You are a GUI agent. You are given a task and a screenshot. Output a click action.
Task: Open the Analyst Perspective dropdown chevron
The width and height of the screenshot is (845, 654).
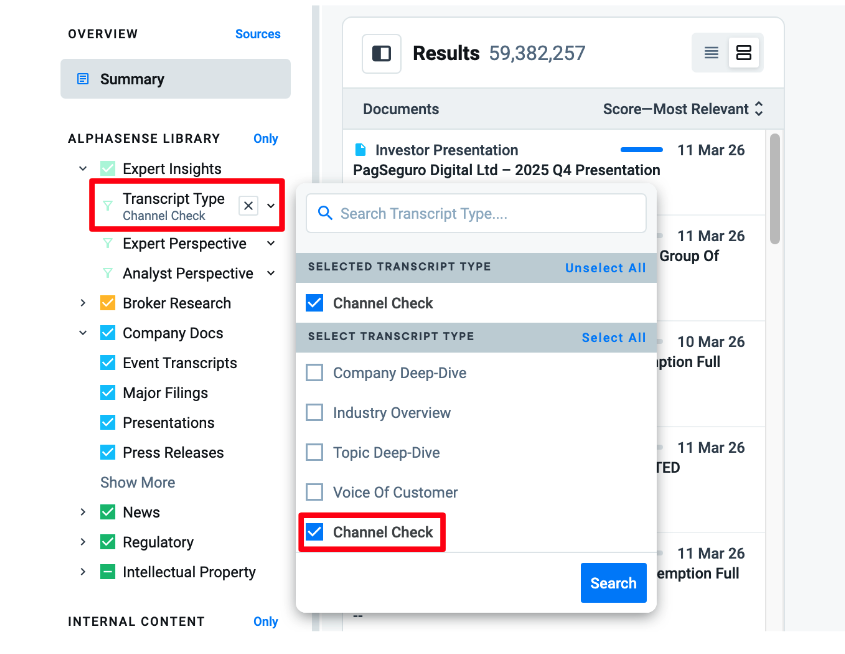tap(271, 273)
